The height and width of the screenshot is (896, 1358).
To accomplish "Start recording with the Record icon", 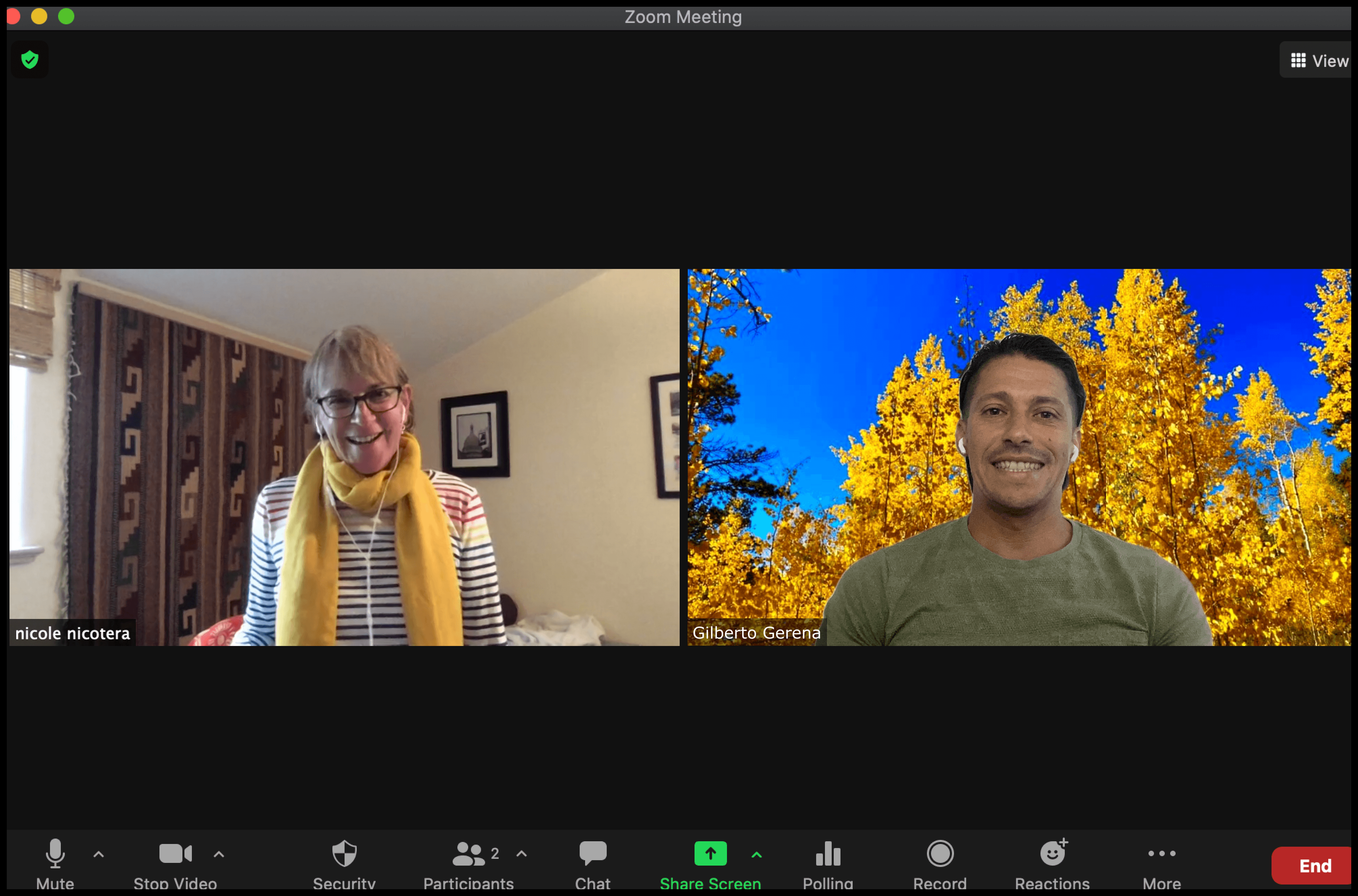I will tap(940, 854).
